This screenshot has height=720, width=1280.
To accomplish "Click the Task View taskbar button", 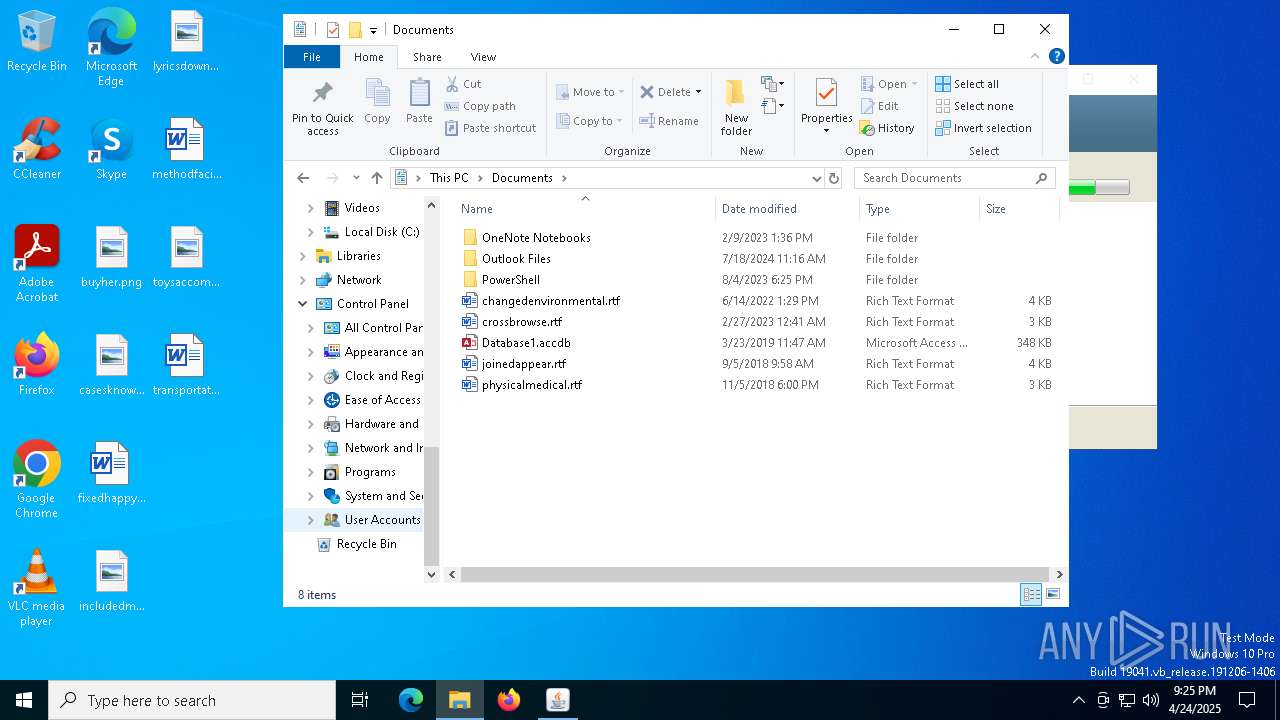I will (x=360, y=700).
